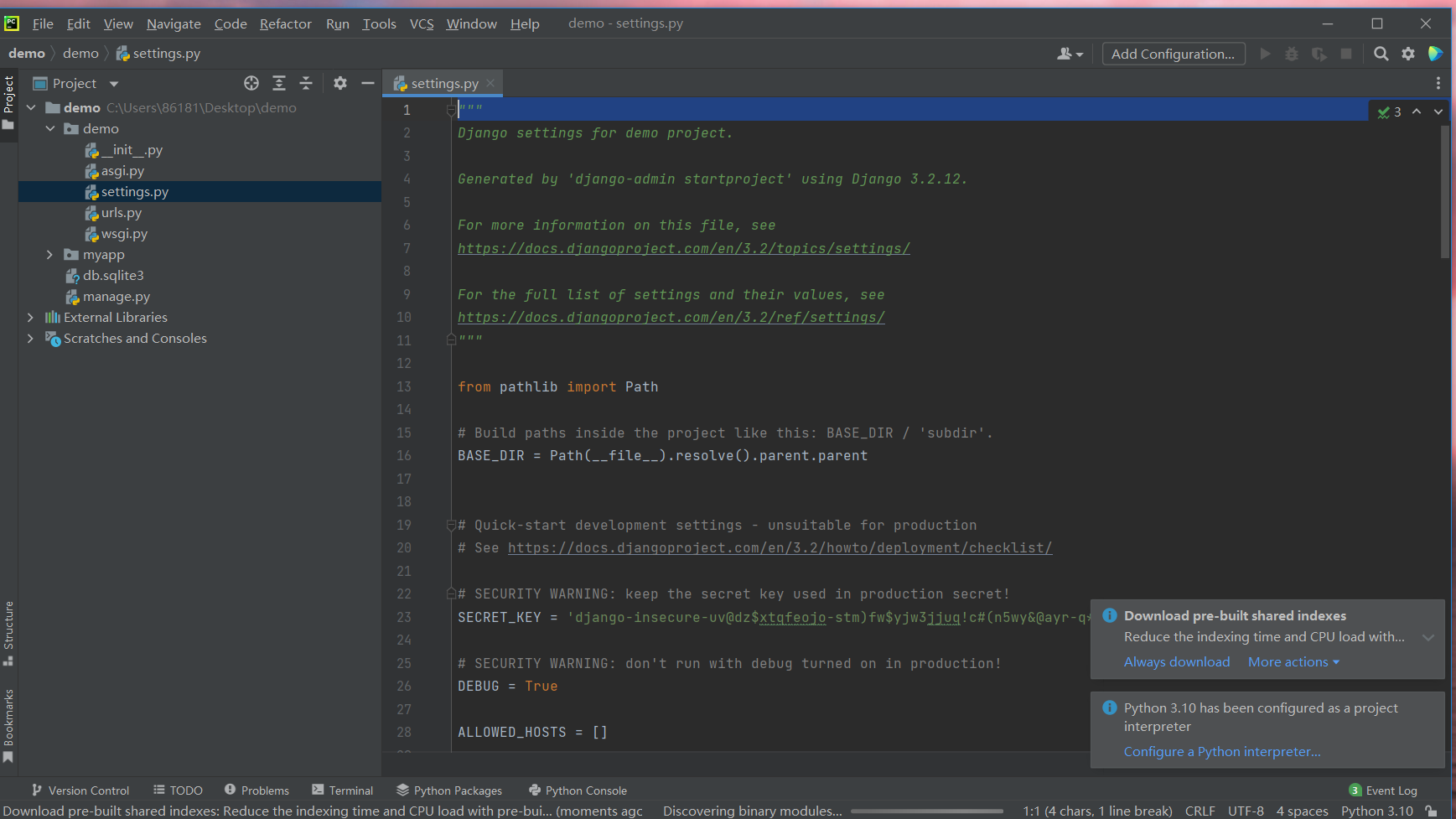Toggle Version Control tool window
1456x819 pixels.
click(x=80, y=790)
